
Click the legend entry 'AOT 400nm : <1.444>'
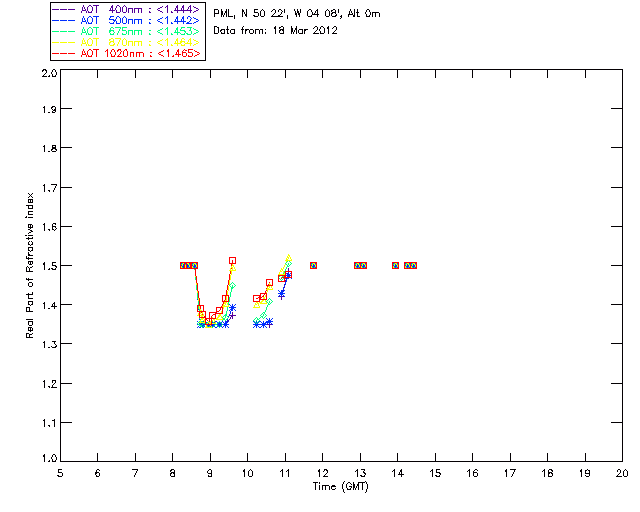127,9
